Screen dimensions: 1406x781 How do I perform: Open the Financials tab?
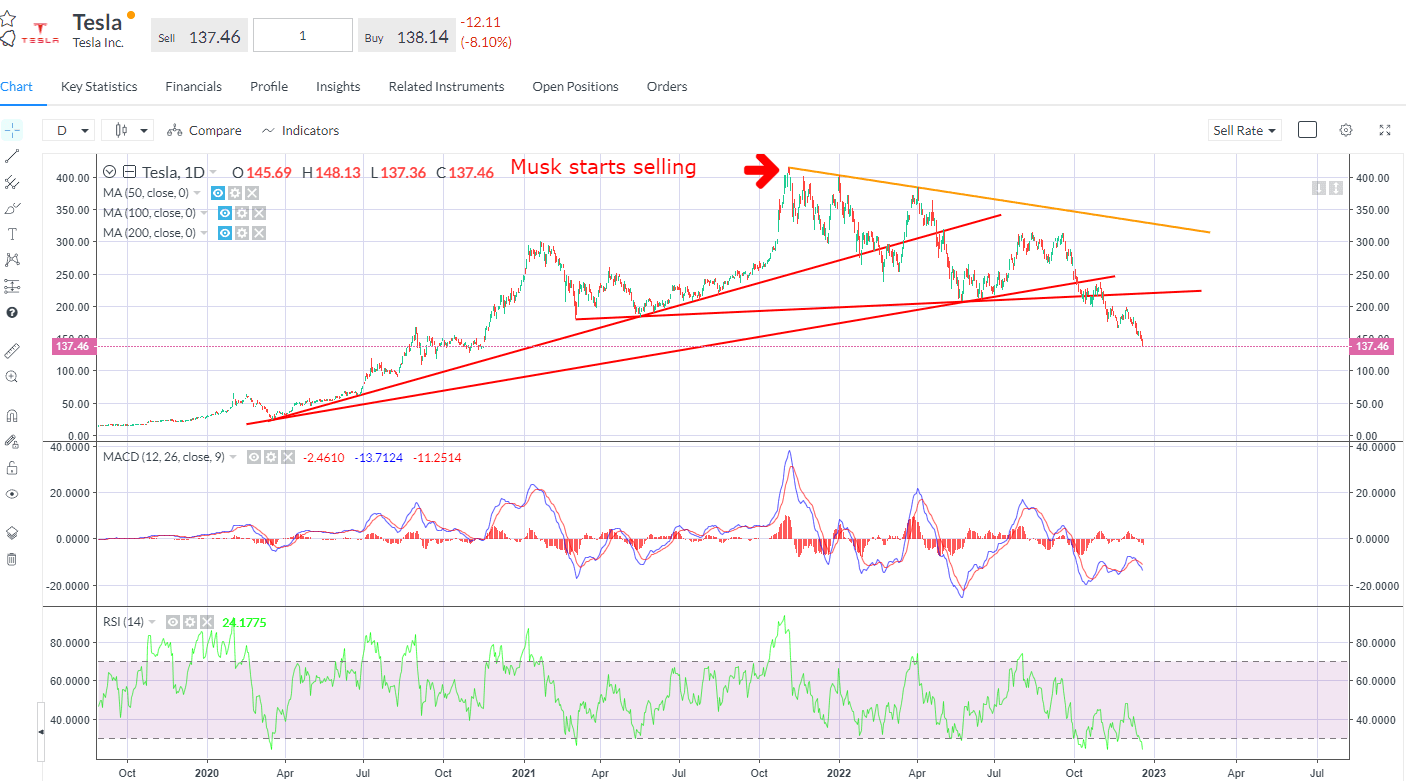pos(194,87)
